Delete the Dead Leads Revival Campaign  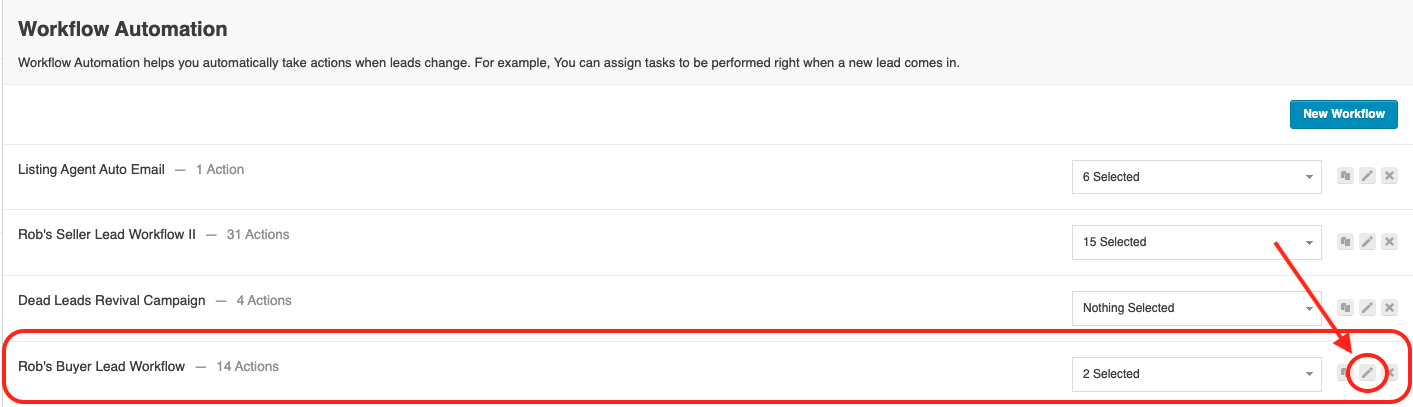(x=1389, y=308)
